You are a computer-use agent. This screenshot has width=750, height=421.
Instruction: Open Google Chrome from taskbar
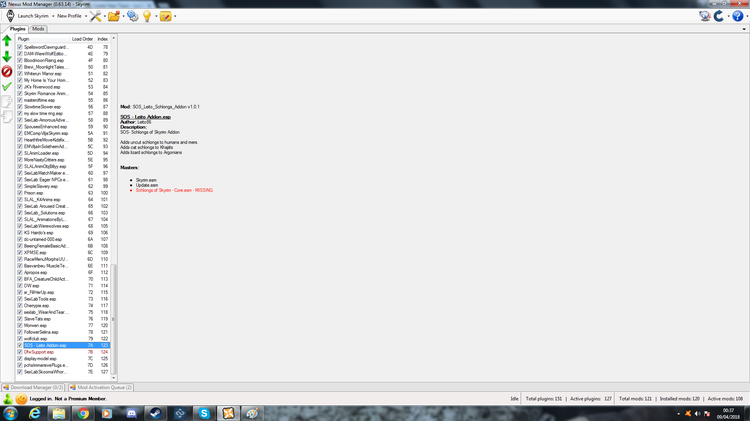click(x=83, y=413)
